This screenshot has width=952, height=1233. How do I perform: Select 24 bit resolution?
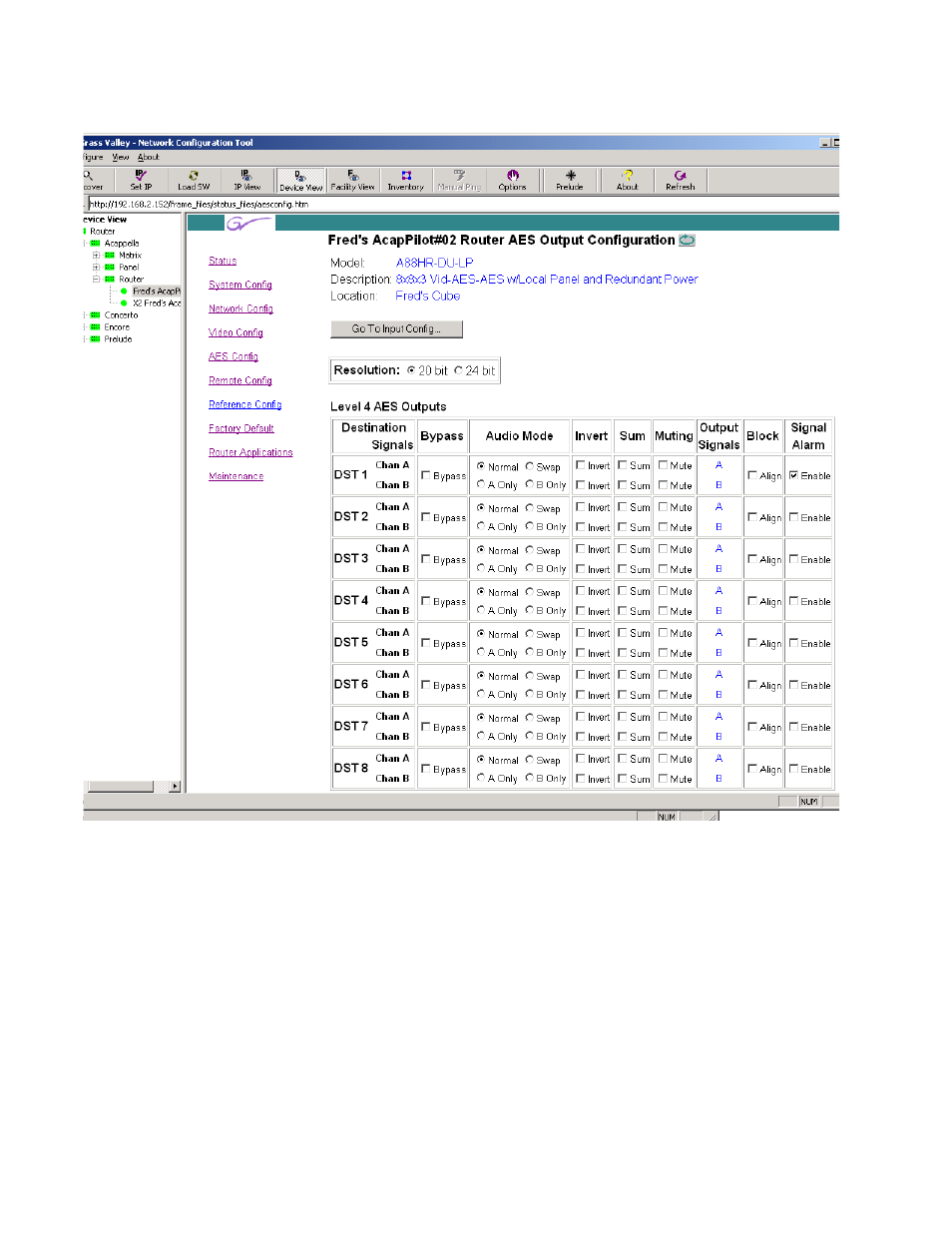[x=459, y=370]
